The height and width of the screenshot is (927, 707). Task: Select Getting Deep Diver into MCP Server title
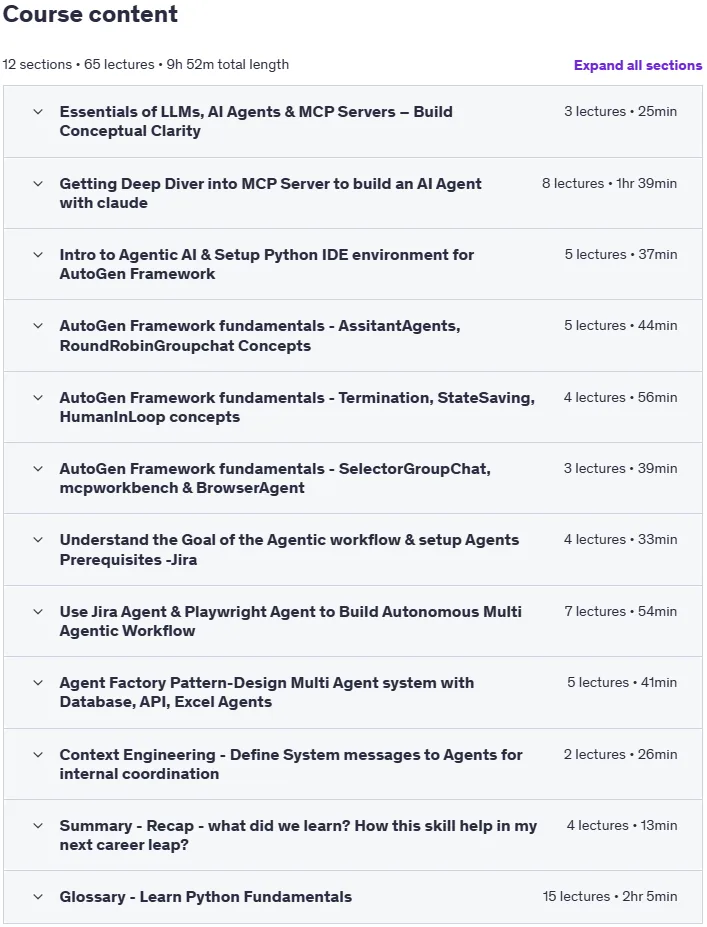click(x=270, y=193)
